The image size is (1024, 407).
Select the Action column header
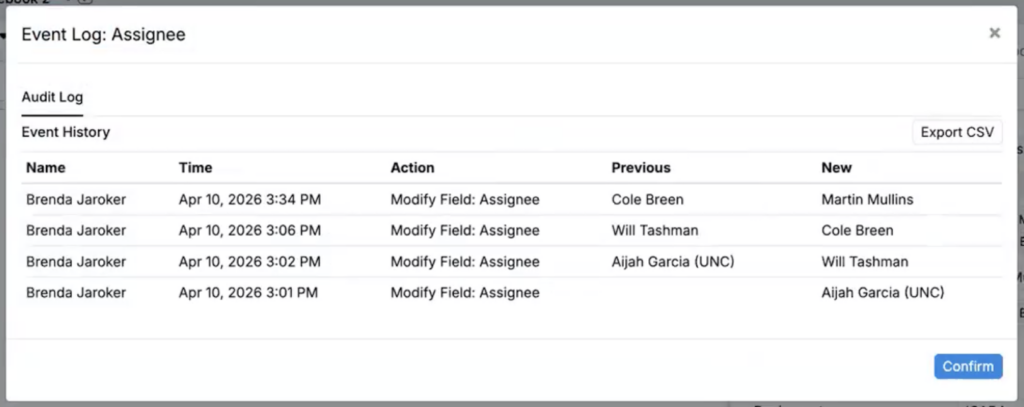coord(413,168)
